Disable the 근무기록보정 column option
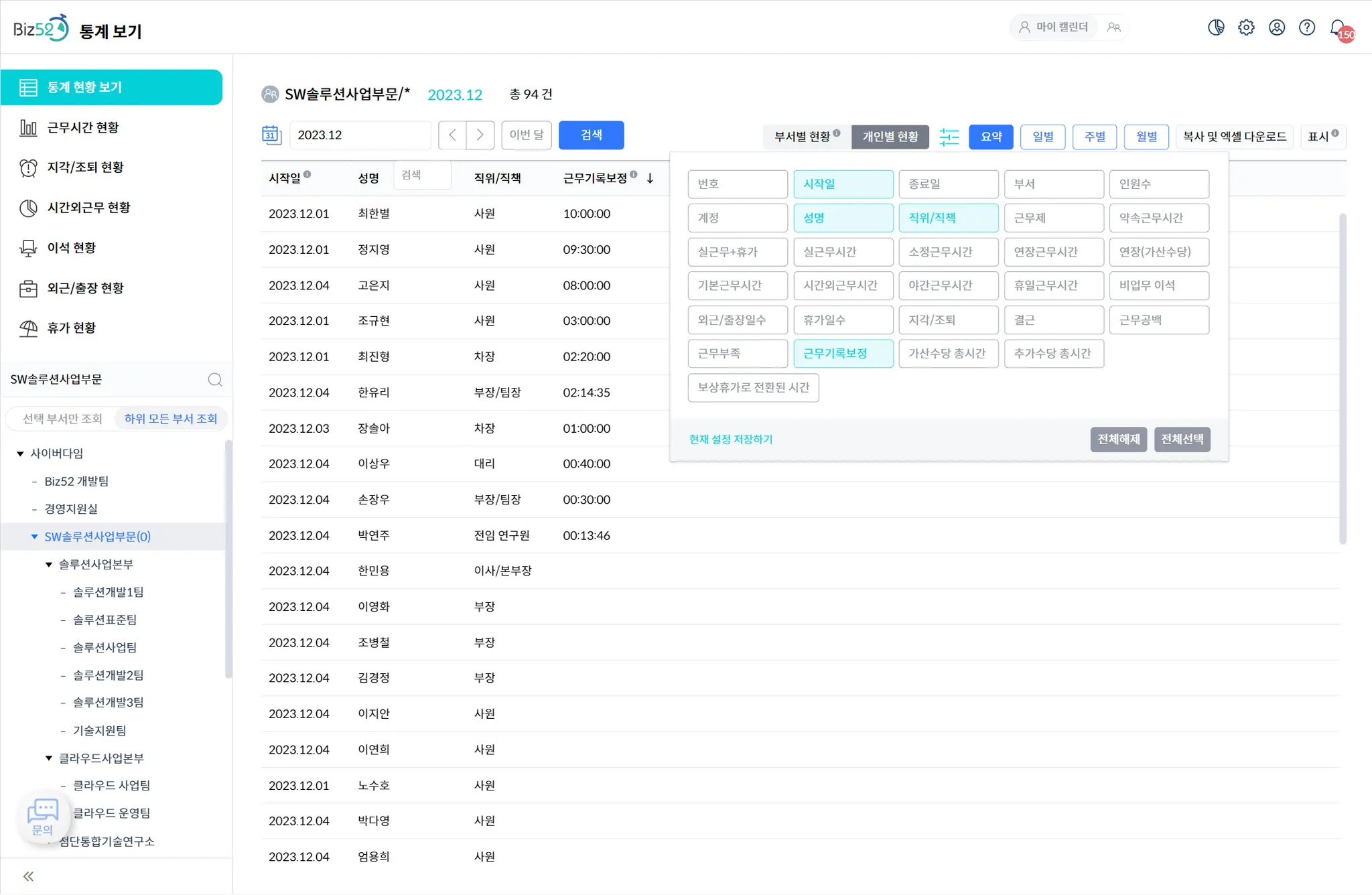 pyautogui.click(x=843, y=354)
